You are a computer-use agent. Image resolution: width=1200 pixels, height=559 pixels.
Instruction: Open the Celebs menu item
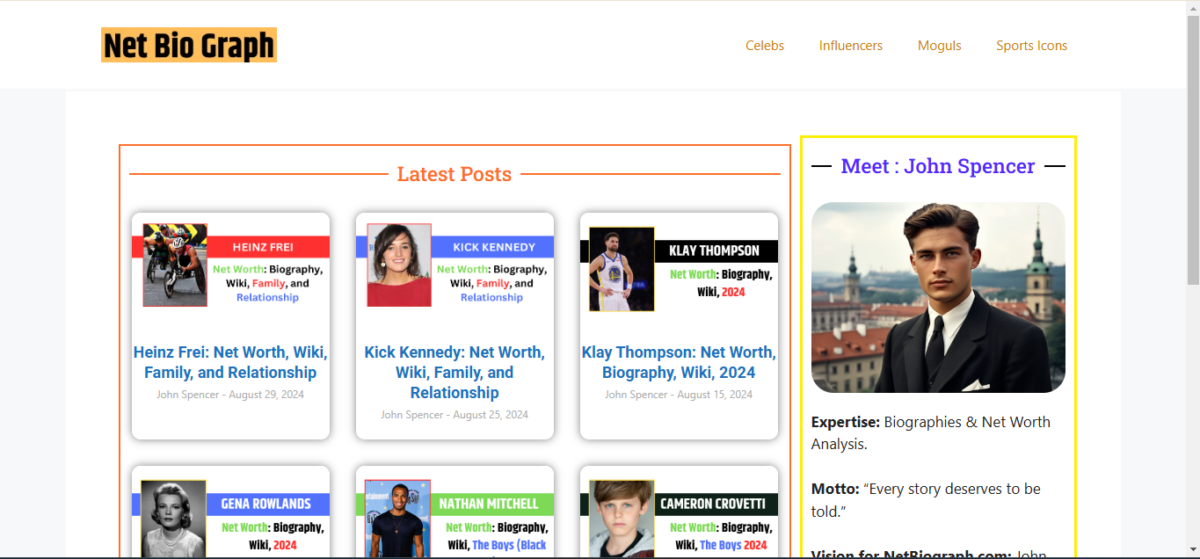pyautogui.click(x=765, y=46)
